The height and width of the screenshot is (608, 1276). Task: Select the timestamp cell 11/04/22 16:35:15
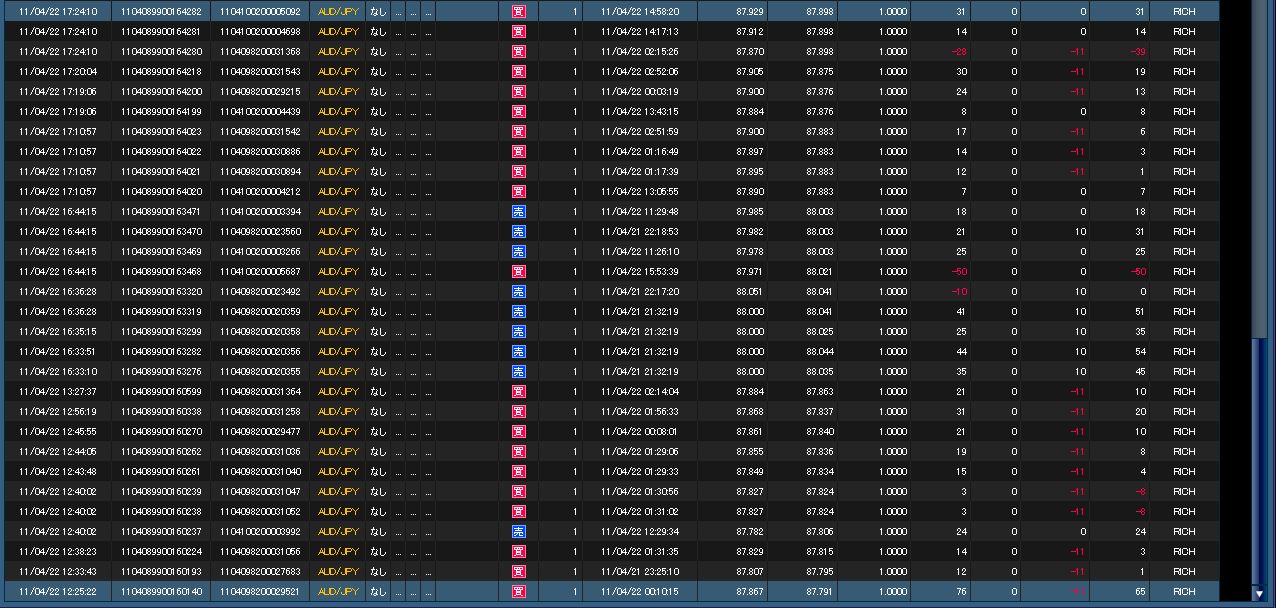(58, 332)
